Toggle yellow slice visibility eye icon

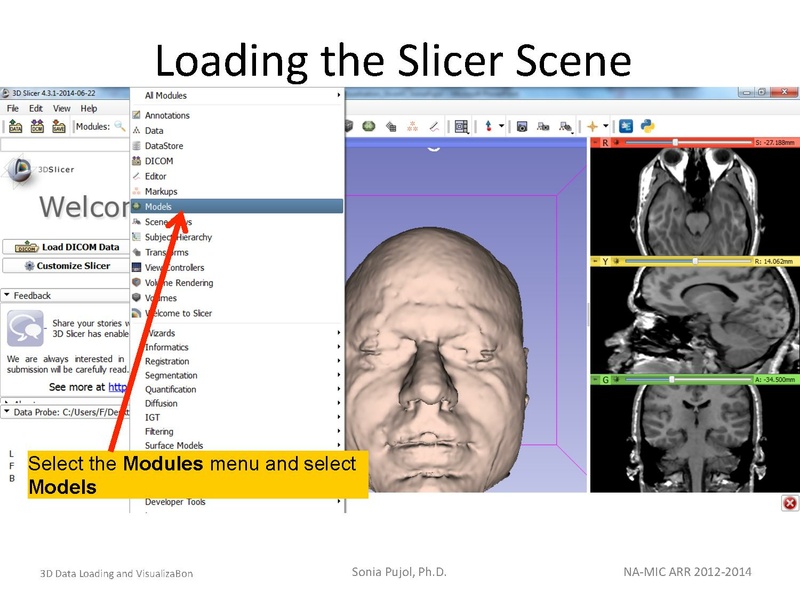[616, 261]
